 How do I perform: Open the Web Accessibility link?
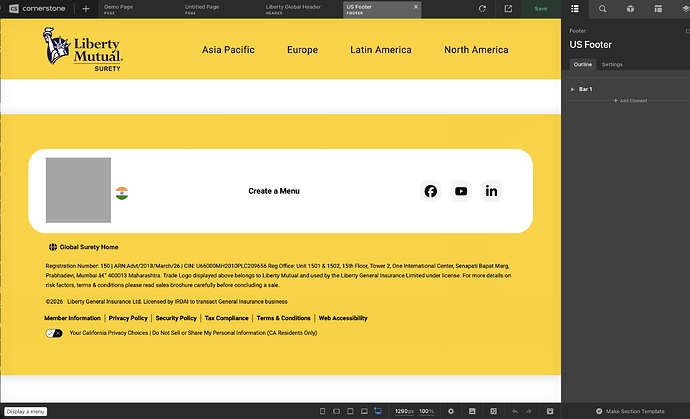pyautogui.click(x=343, y=318)
